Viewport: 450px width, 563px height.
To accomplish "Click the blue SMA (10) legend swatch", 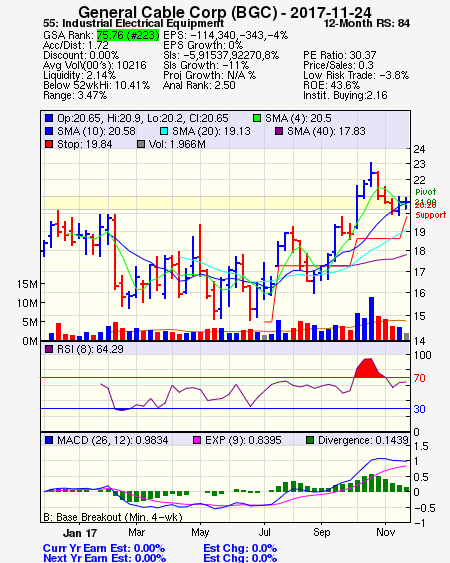I will tap(49, 131).
